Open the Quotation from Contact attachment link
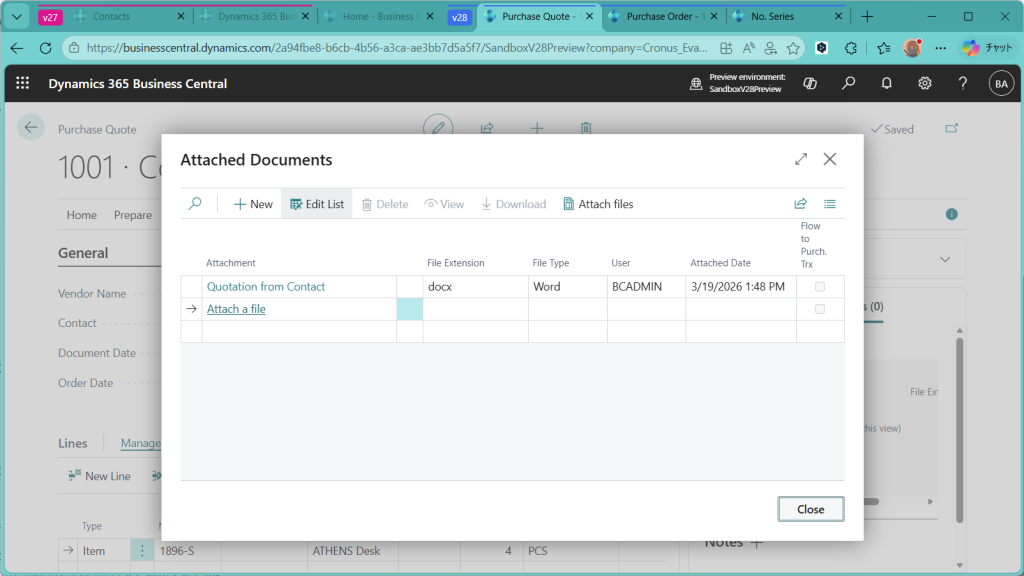This screenshot has height=576, width=1024. pos(266,287)
